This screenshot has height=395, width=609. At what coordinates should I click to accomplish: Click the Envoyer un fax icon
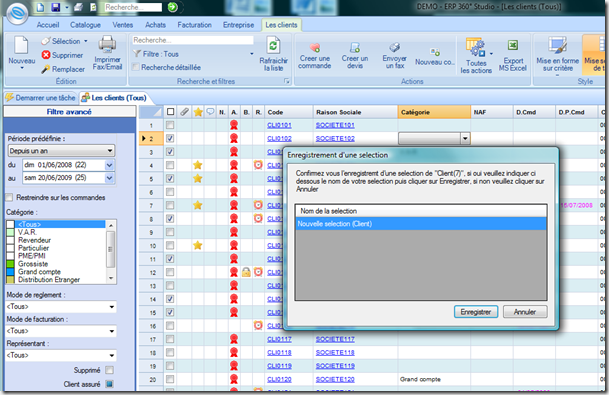pos(395,47)
